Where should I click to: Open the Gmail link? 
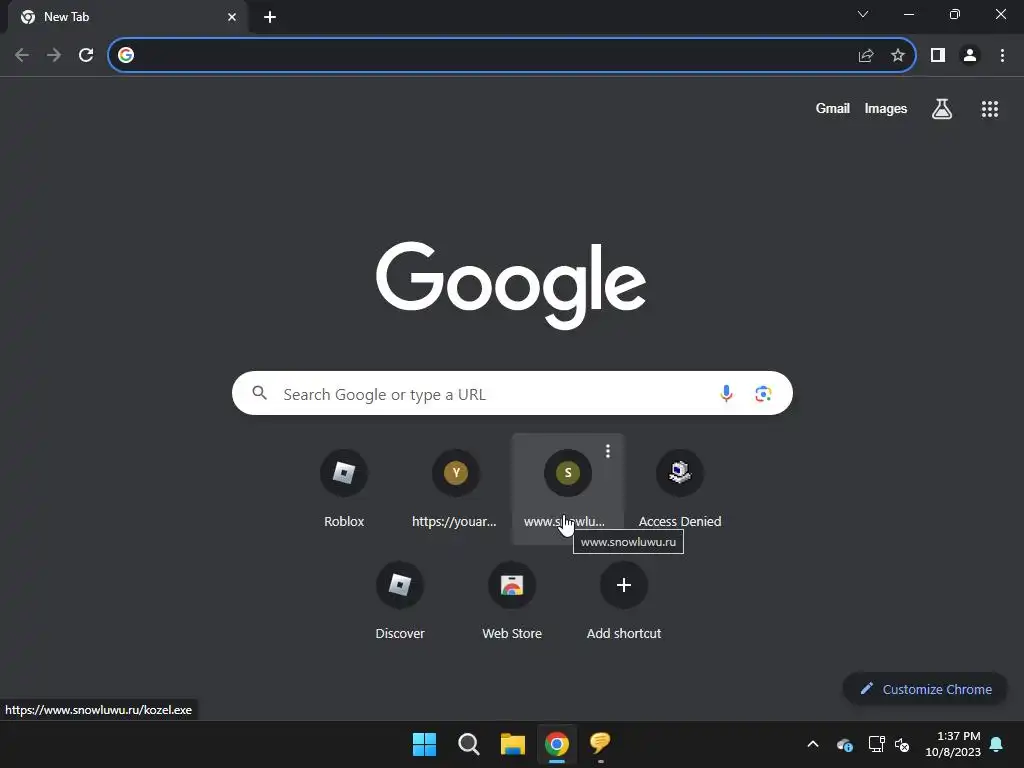[x=833, y=108]
